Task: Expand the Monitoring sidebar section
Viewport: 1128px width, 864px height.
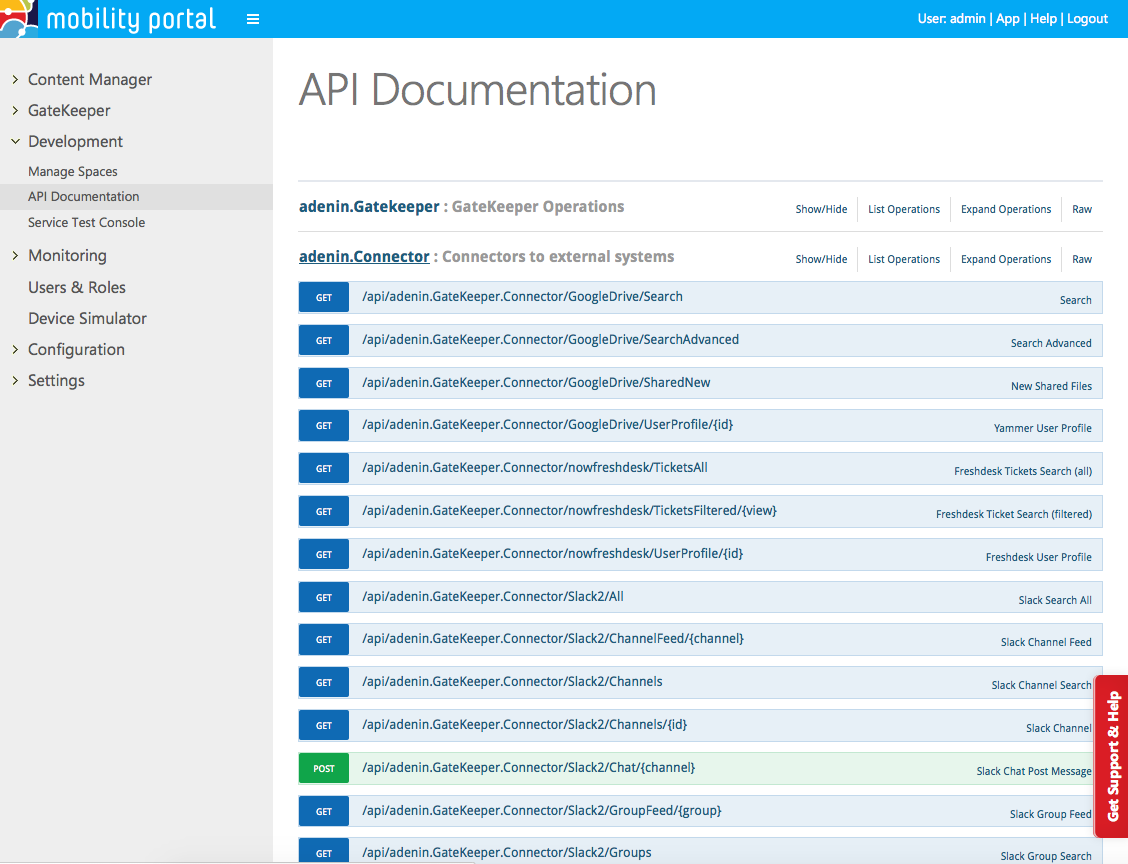Action: [67, 256]
